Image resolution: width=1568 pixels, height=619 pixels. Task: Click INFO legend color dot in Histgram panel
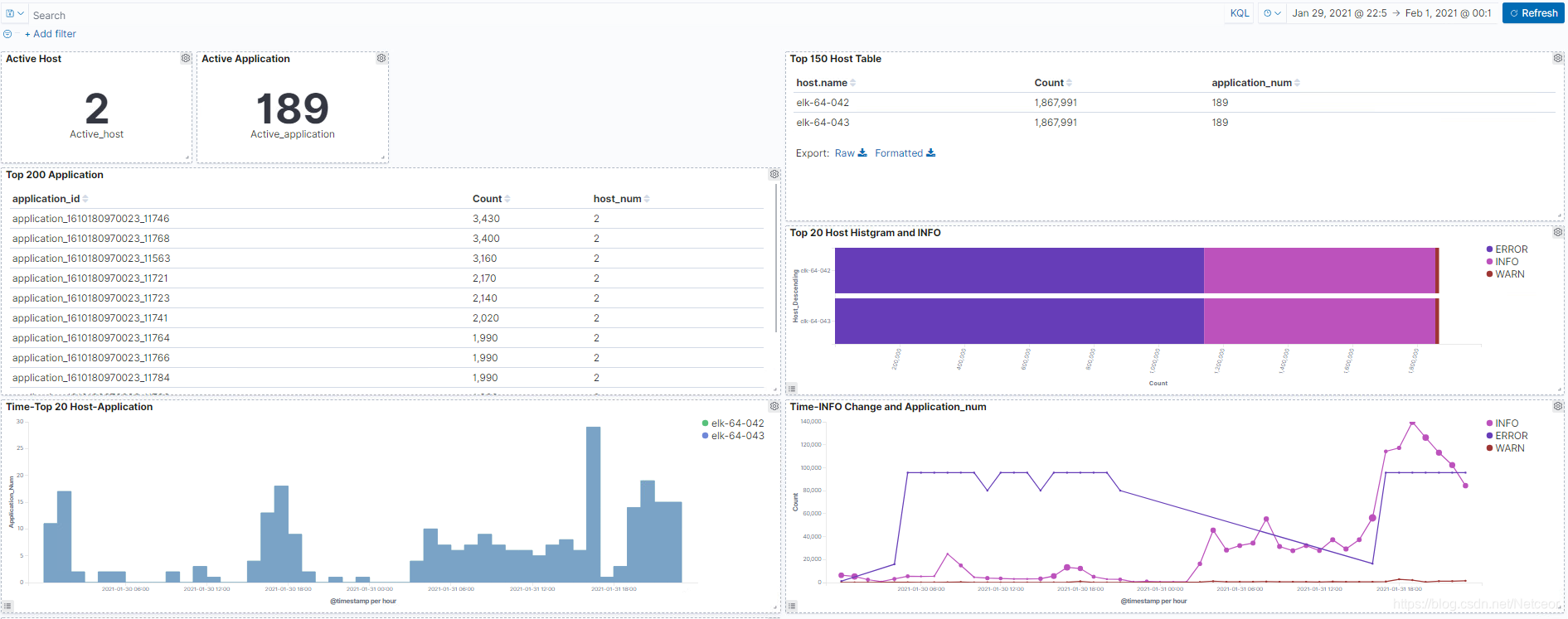pos(1489,262)
